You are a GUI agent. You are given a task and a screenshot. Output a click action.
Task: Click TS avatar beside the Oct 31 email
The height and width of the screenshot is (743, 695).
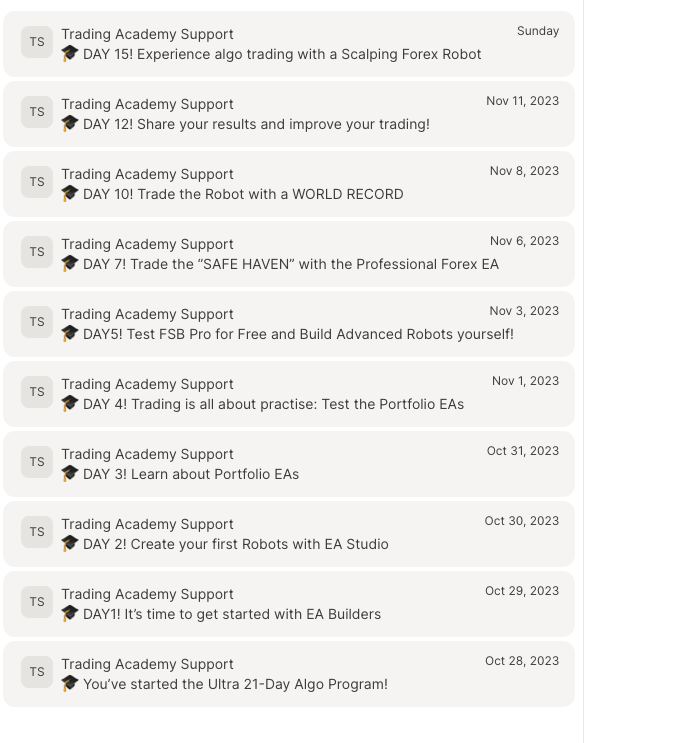pos(37,462)
